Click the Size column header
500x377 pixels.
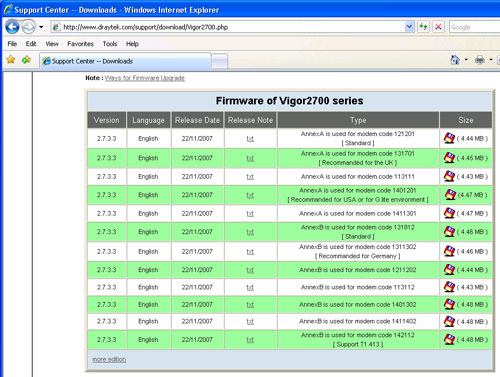click(466, 120)
